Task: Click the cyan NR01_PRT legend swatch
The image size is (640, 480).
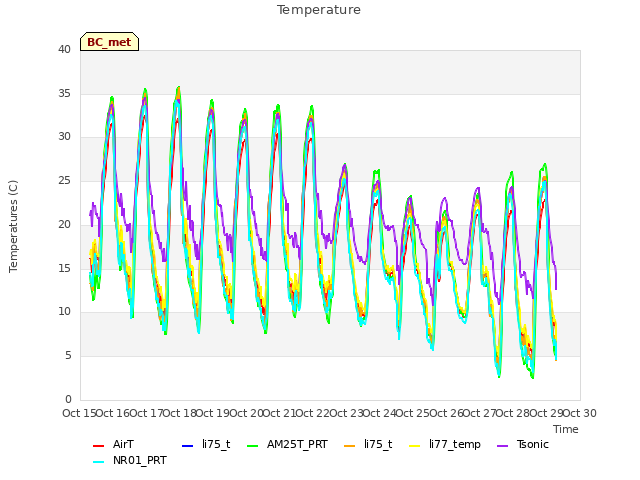Action: coord(98,462)
